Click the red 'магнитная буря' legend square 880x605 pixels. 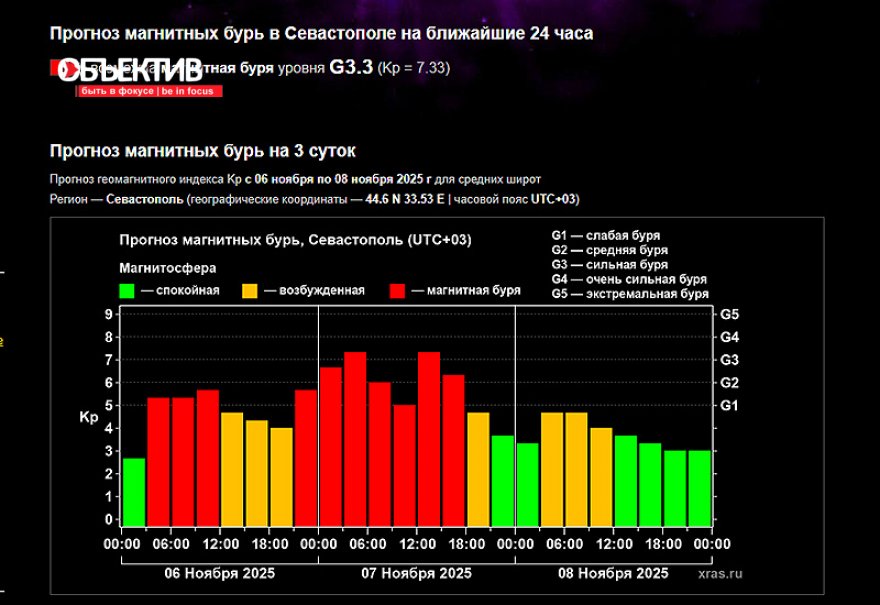point(397,290)
